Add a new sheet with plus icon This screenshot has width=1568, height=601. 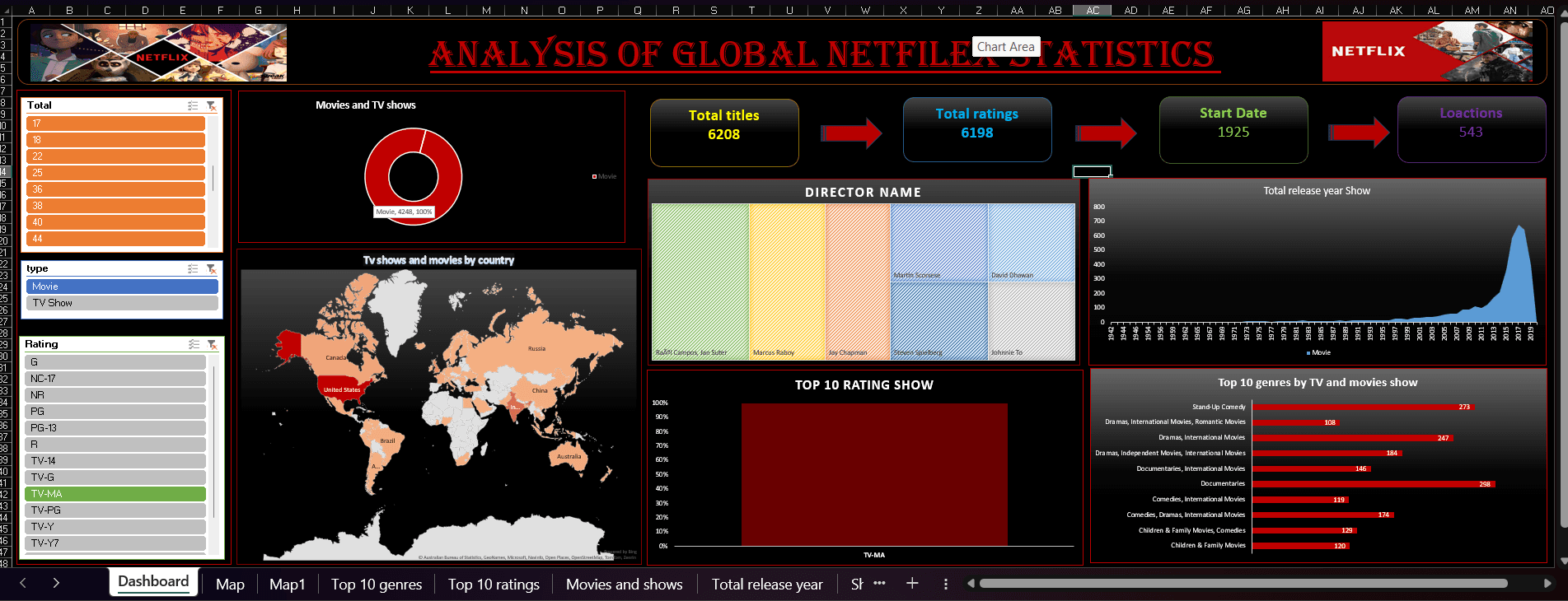(x=912, y=583)
